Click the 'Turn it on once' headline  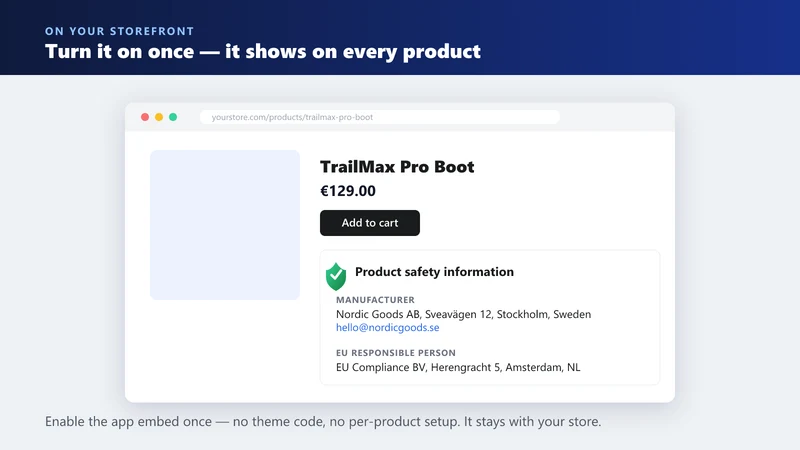click(263, 52)
